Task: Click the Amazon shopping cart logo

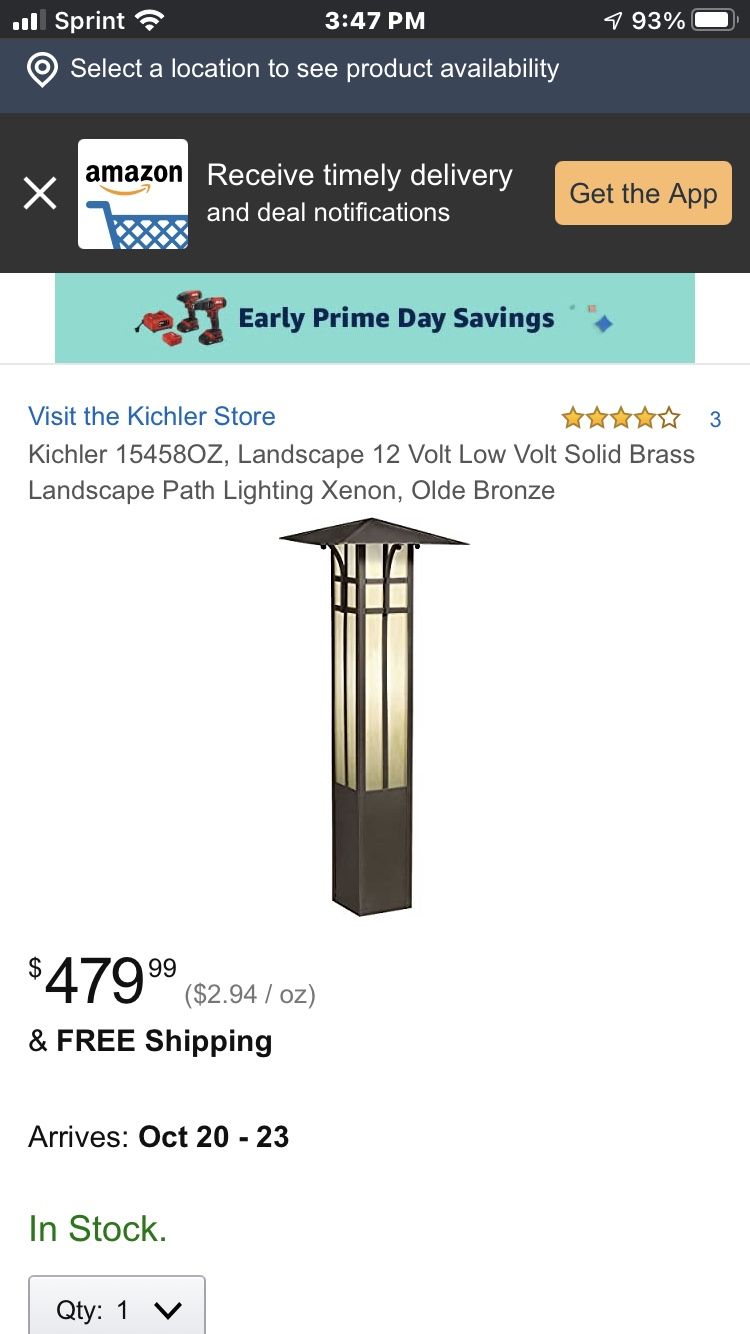Action: [x=132, y=193]
